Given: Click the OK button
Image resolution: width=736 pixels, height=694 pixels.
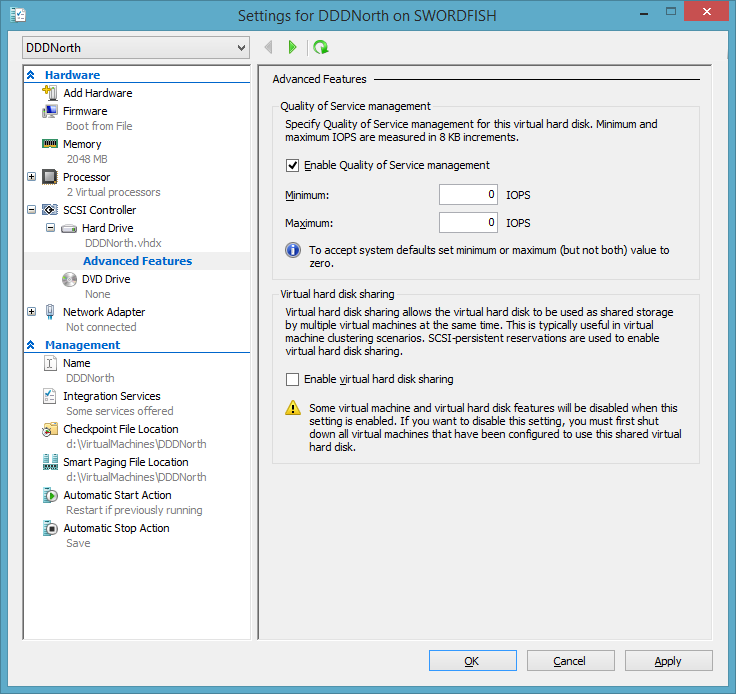Looking at the screenshot, I should click(x=473, y=661).
